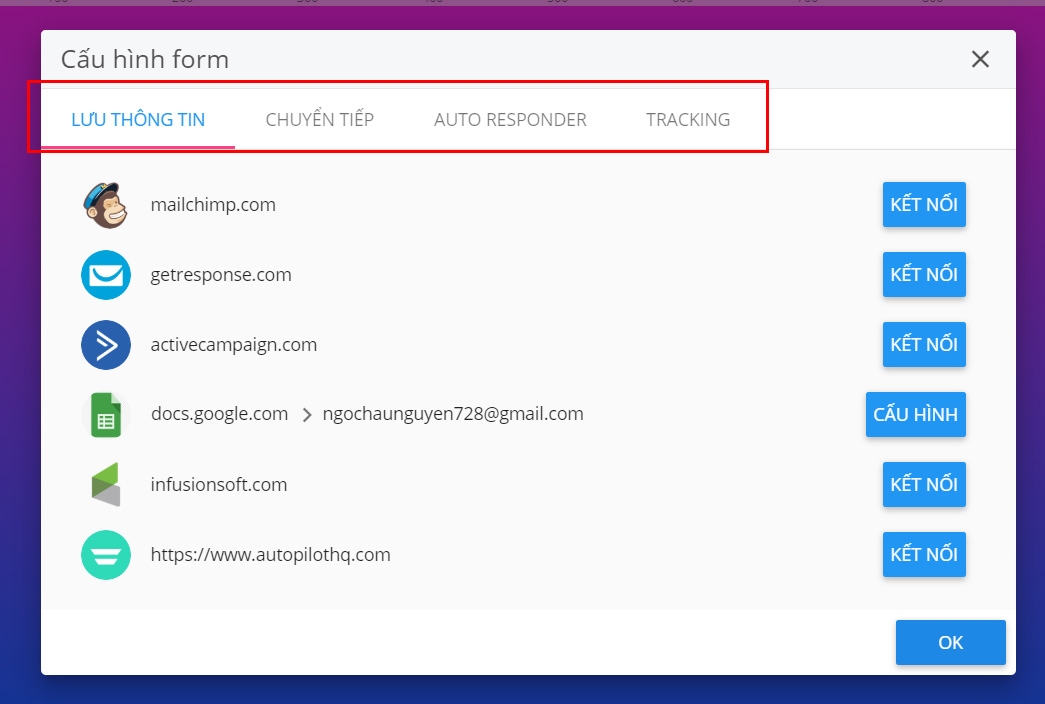Click the ngochaunguyen728@gmail.com account text

(453, 414)
